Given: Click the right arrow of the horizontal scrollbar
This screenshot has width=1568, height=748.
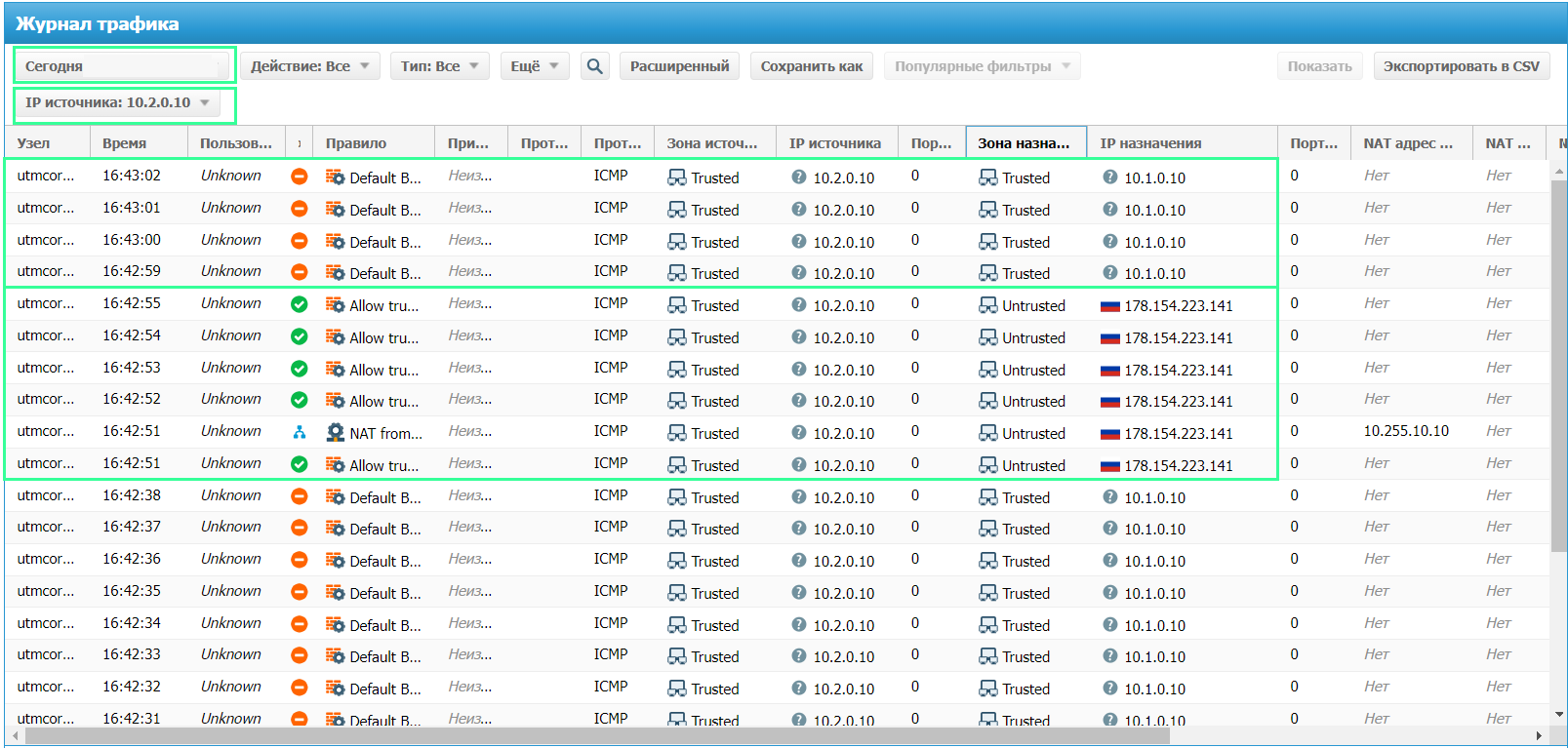Looking at the screenshot, I should (1540, 736).
